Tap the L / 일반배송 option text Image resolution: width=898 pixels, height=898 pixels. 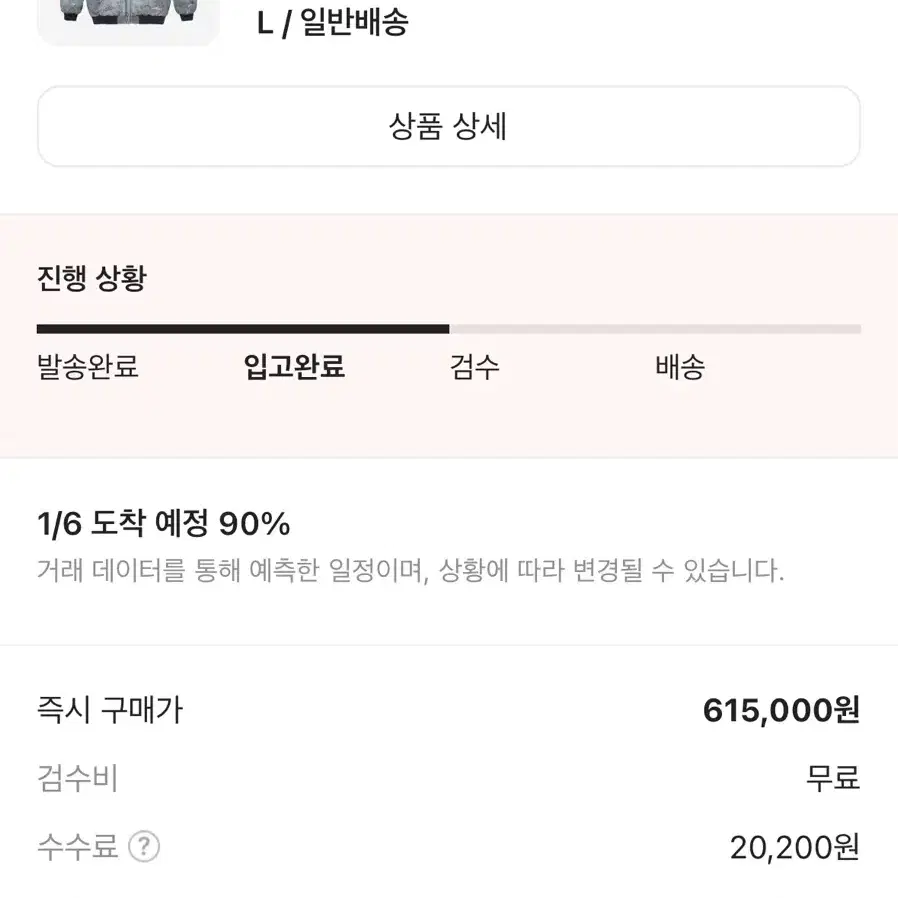tap(332, 23)
